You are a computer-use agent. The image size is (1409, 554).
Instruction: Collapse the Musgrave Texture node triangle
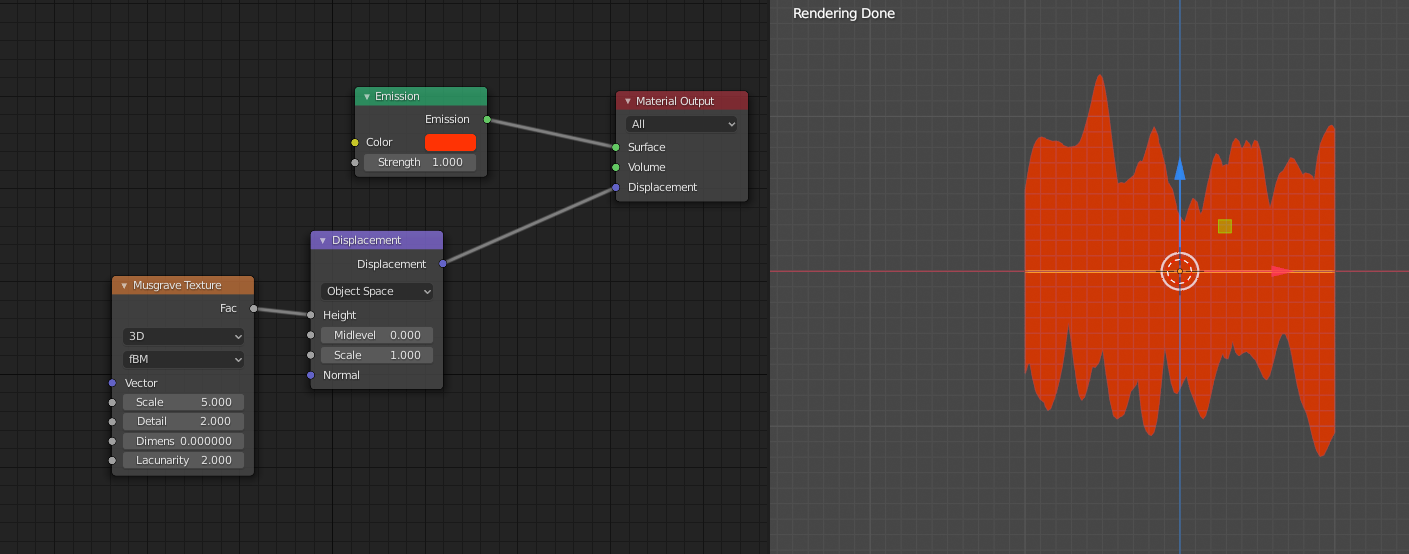123,286
